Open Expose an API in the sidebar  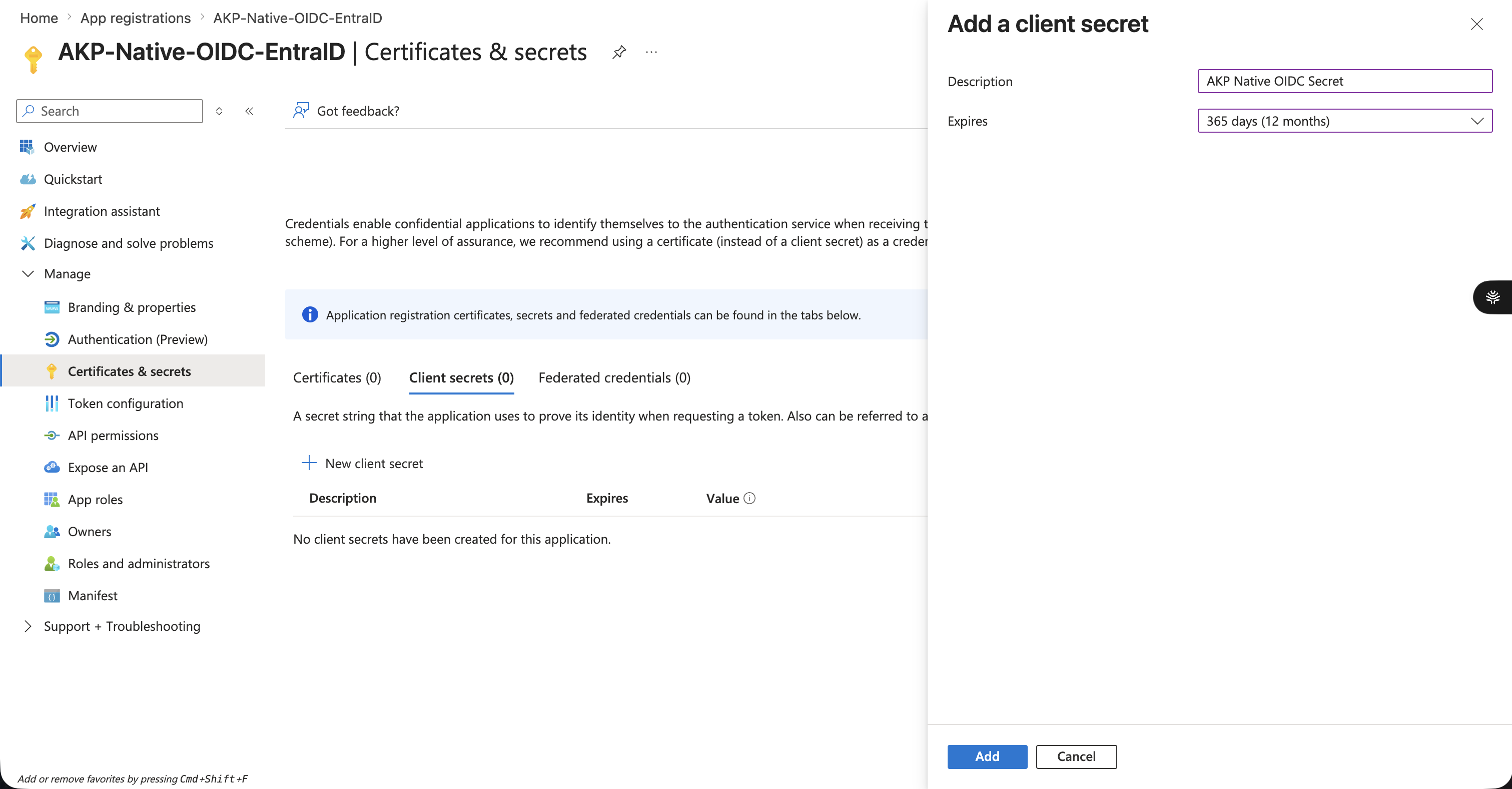pos(108,468)
